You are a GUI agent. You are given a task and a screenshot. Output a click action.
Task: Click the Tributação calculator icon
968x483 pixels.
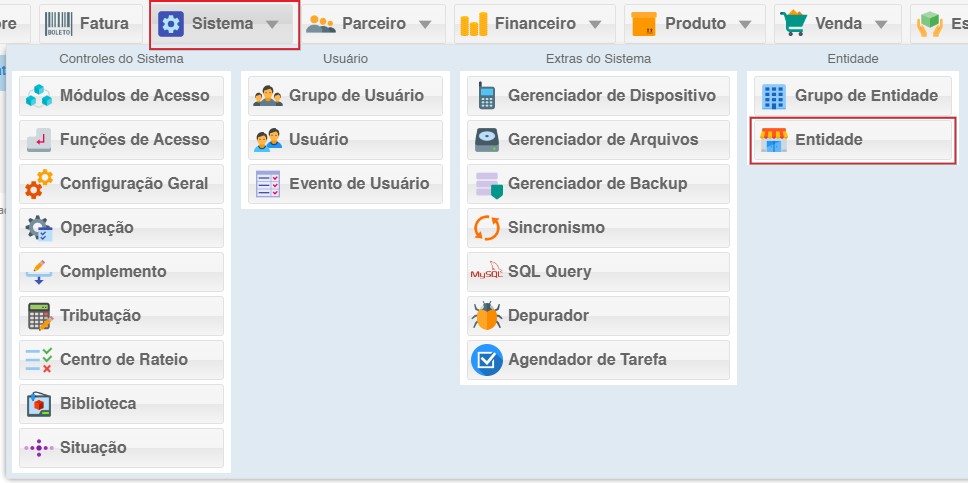pos(39,316)
